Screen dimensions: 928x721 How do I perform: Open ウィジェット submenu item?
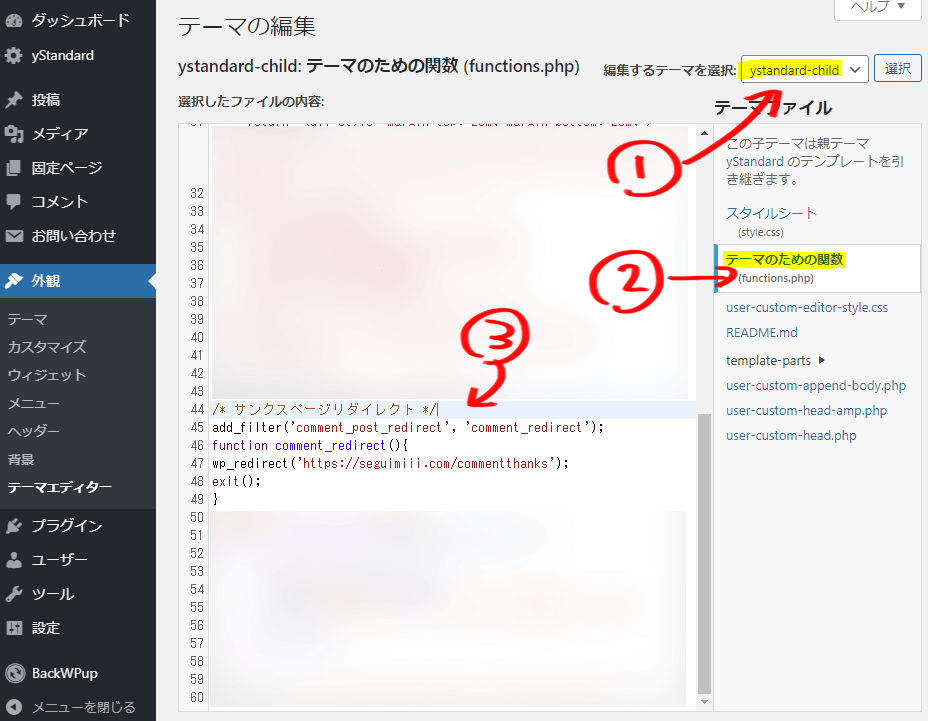pyautogui.click(x=47, y=375)
